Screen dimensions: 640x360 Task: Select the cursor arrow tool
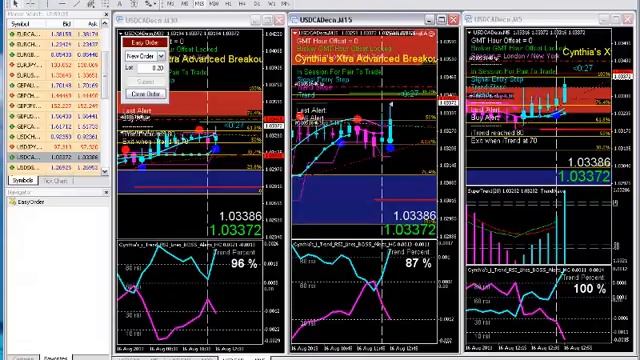tap(15, 4)
